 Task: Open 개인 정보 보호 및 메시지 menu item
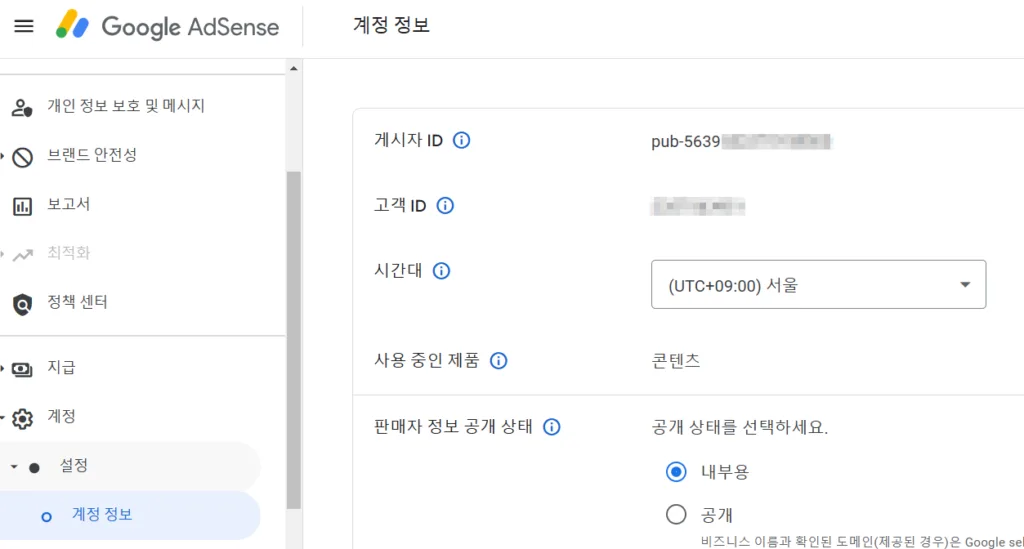125,106
